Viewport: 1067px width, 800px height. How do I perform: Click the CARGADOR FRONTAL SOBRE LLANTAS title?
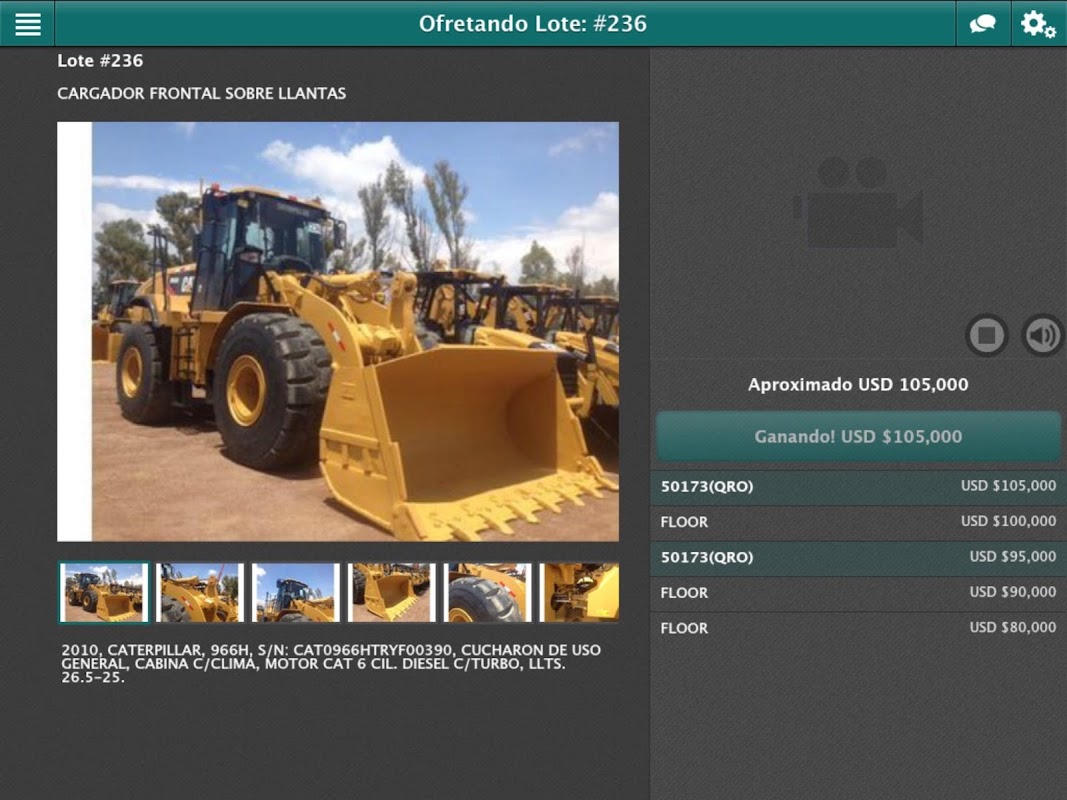[x=201, y=93]
